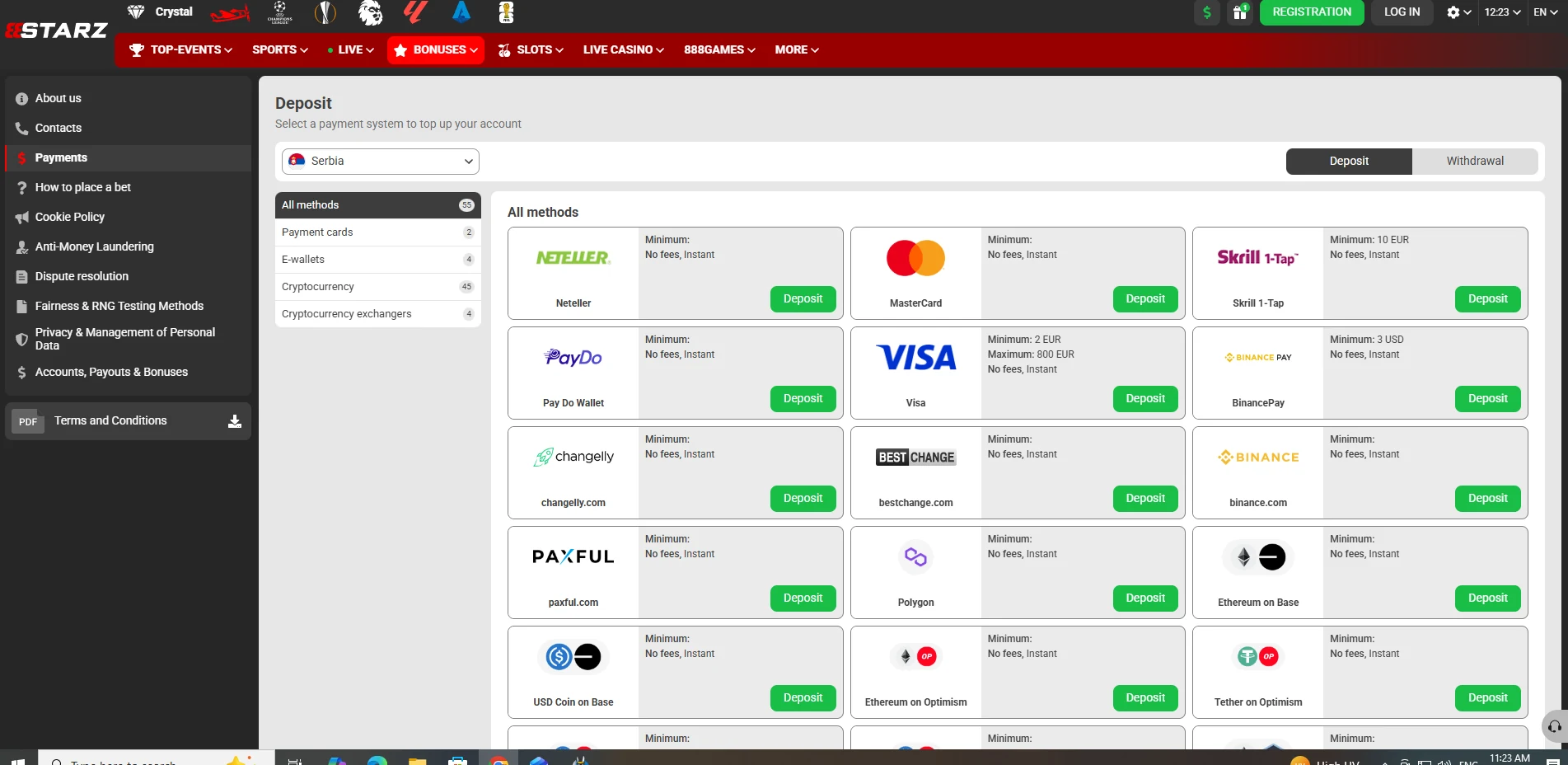The height and width of the screenshot is (765, 1568).
Task: Open the 12:23 time zone dropdown
Action: click(x=1502, y=12)
